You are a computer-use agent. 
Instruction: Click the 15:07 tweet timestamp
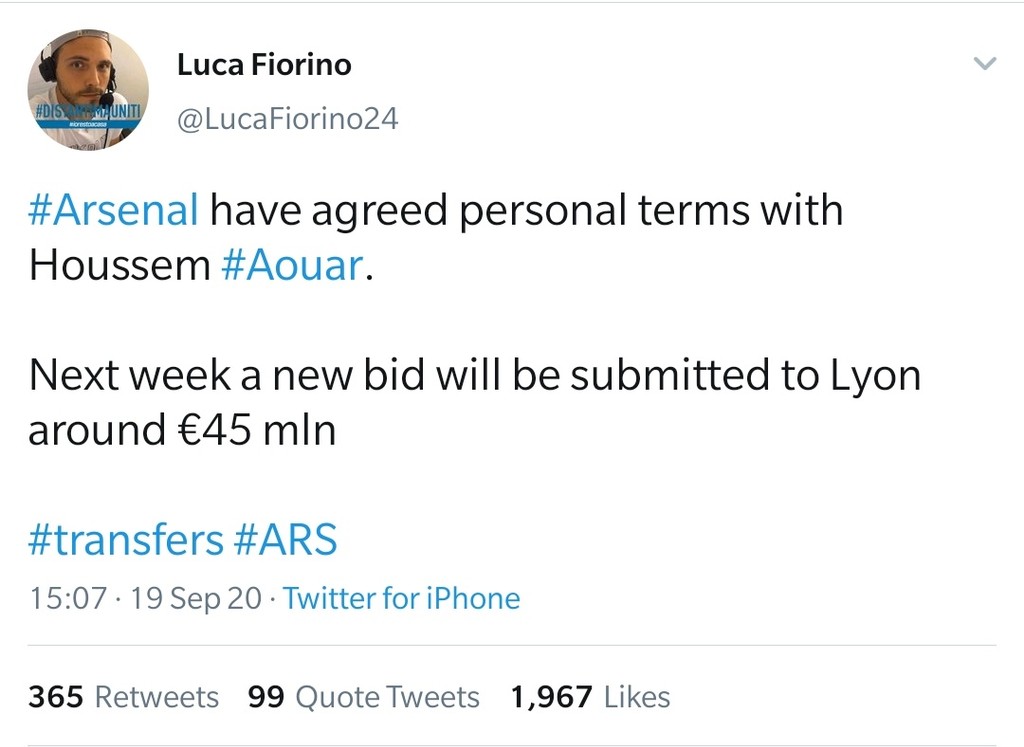click(66, 599)
